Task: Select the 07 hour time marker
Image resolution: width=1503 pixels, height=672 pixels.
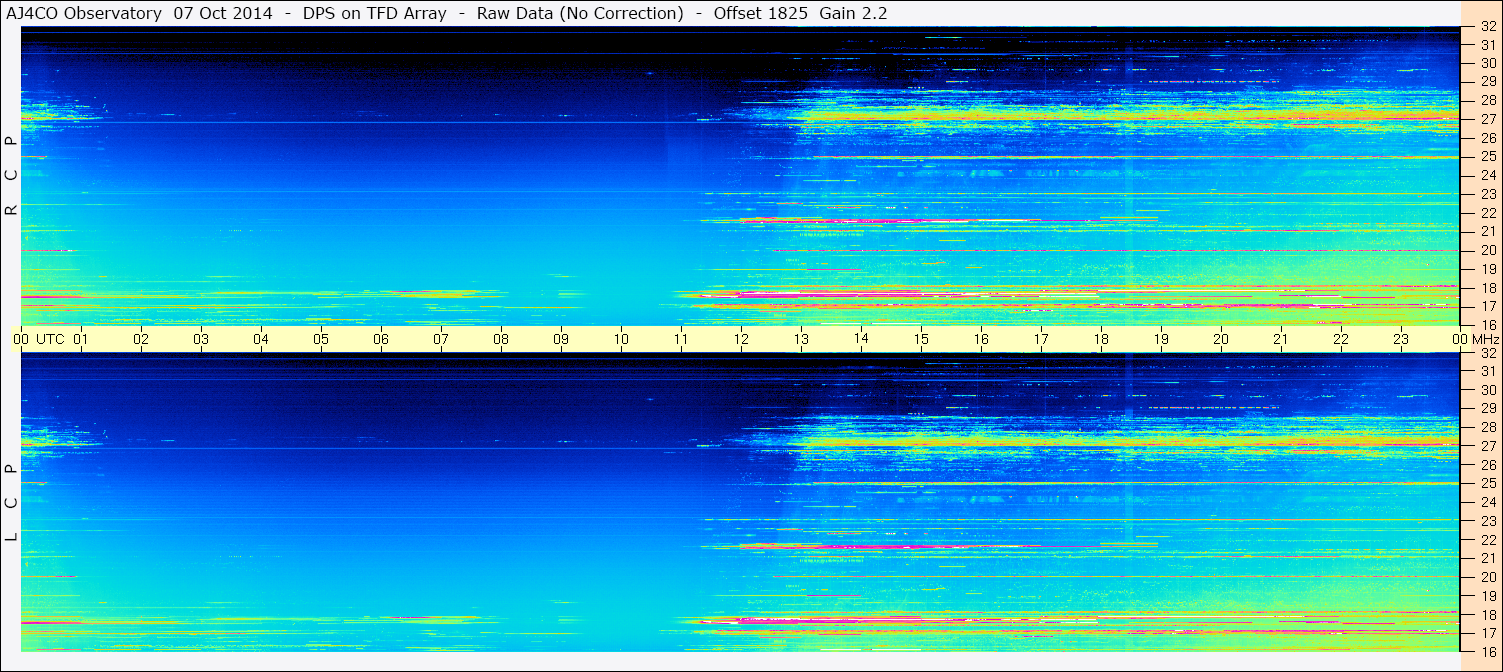Action: pyautogui.click(x=441, y=339)
